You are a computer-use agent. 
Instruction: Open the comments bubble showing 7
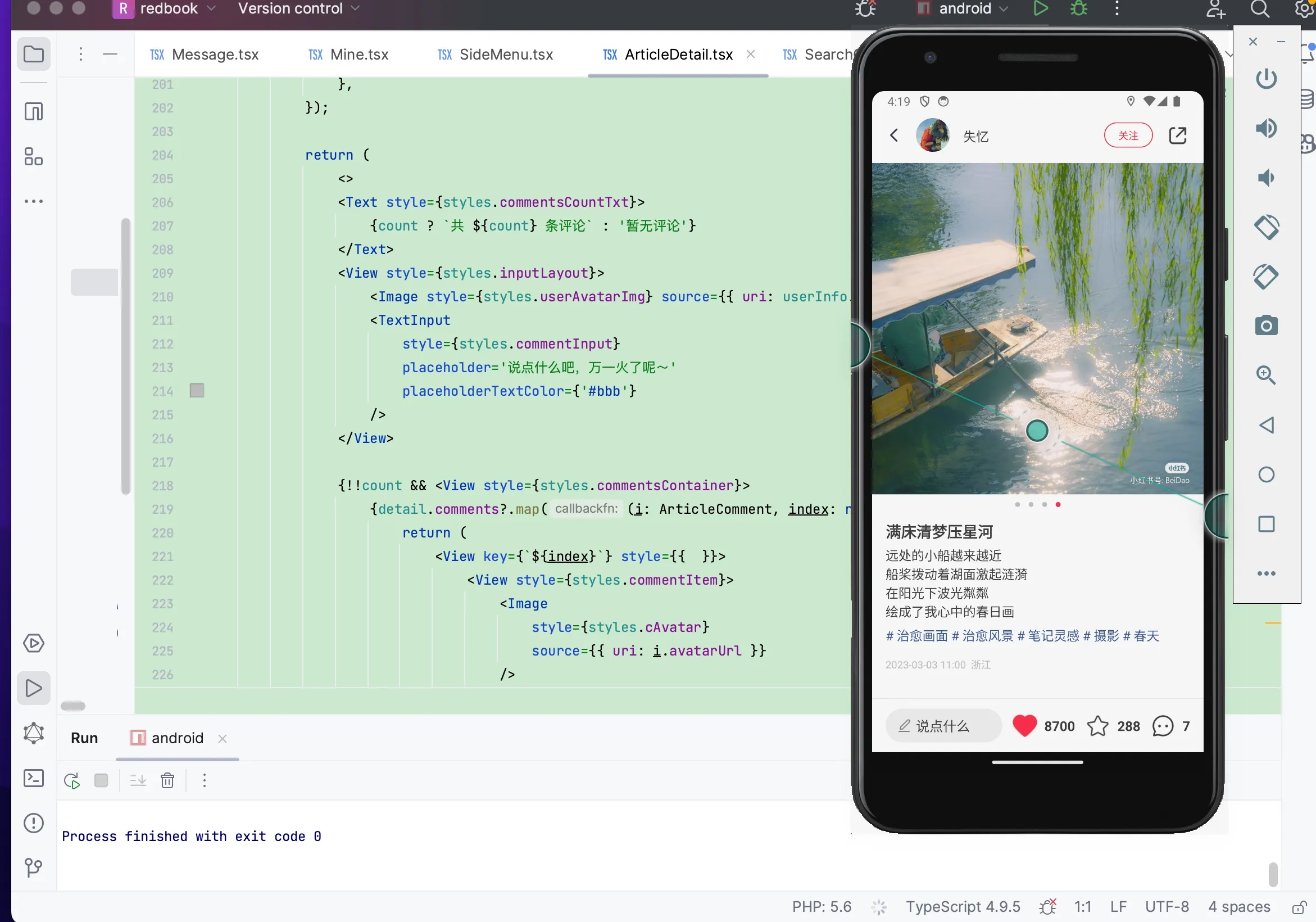coord(1163,726)
